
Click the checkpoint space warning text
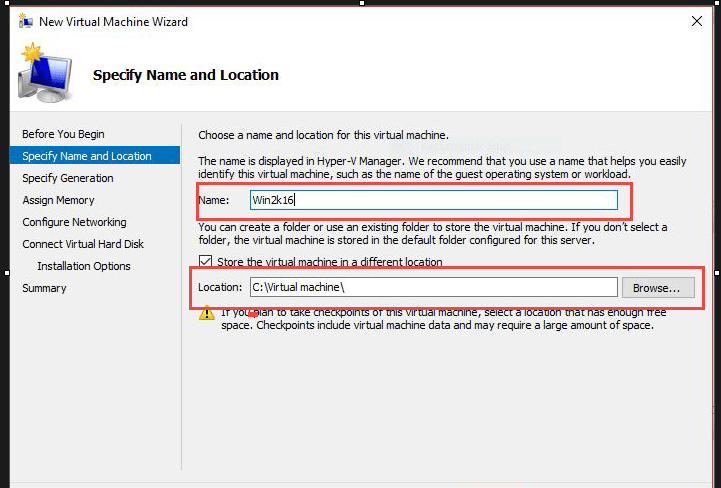pyautogui.click(x=437, y=319)
